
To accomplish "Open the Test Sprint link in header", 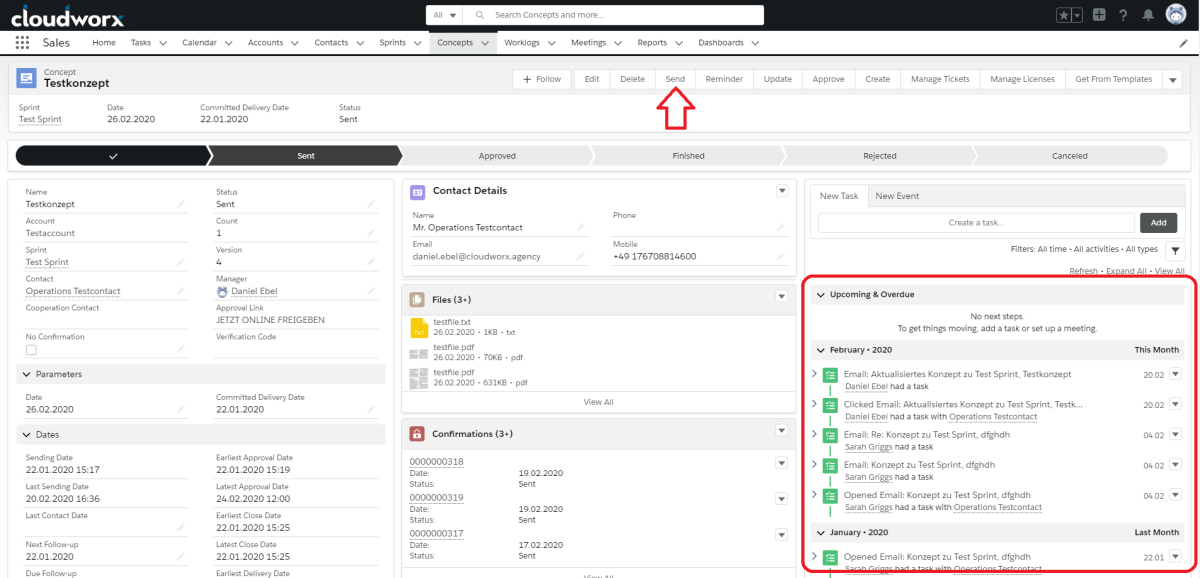I will coord(40,119).
